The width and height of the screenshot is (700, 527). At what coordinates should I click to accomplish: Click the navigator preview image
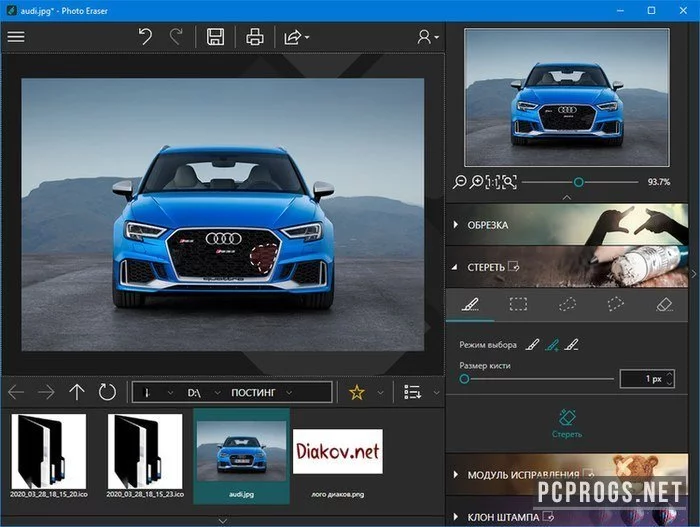(x=567, y=97)
